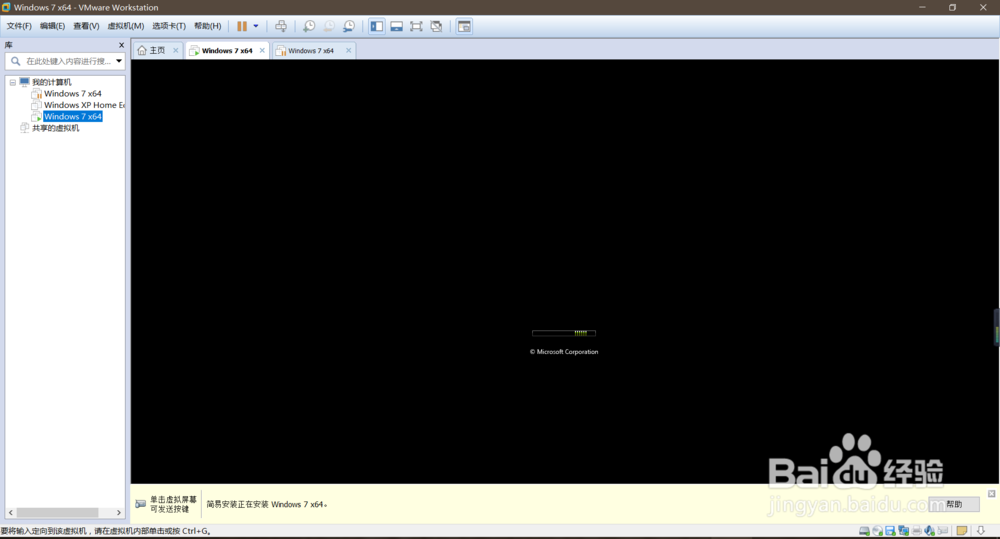Open the 虚拟机(M) menu
Image resolution: width=1000 pixels, height=539 pixels.
[126, 26]
